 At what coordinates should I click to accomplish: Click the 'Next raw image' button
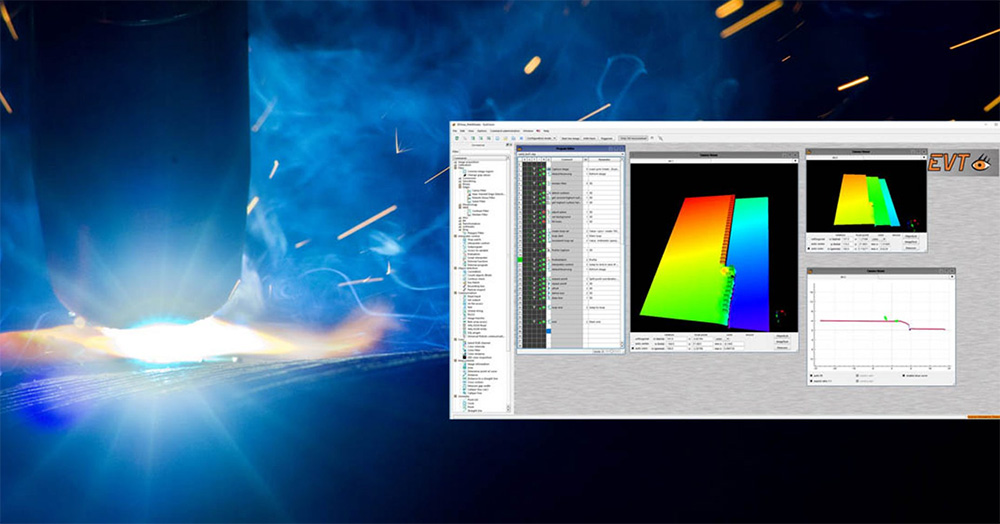(572, 138)
